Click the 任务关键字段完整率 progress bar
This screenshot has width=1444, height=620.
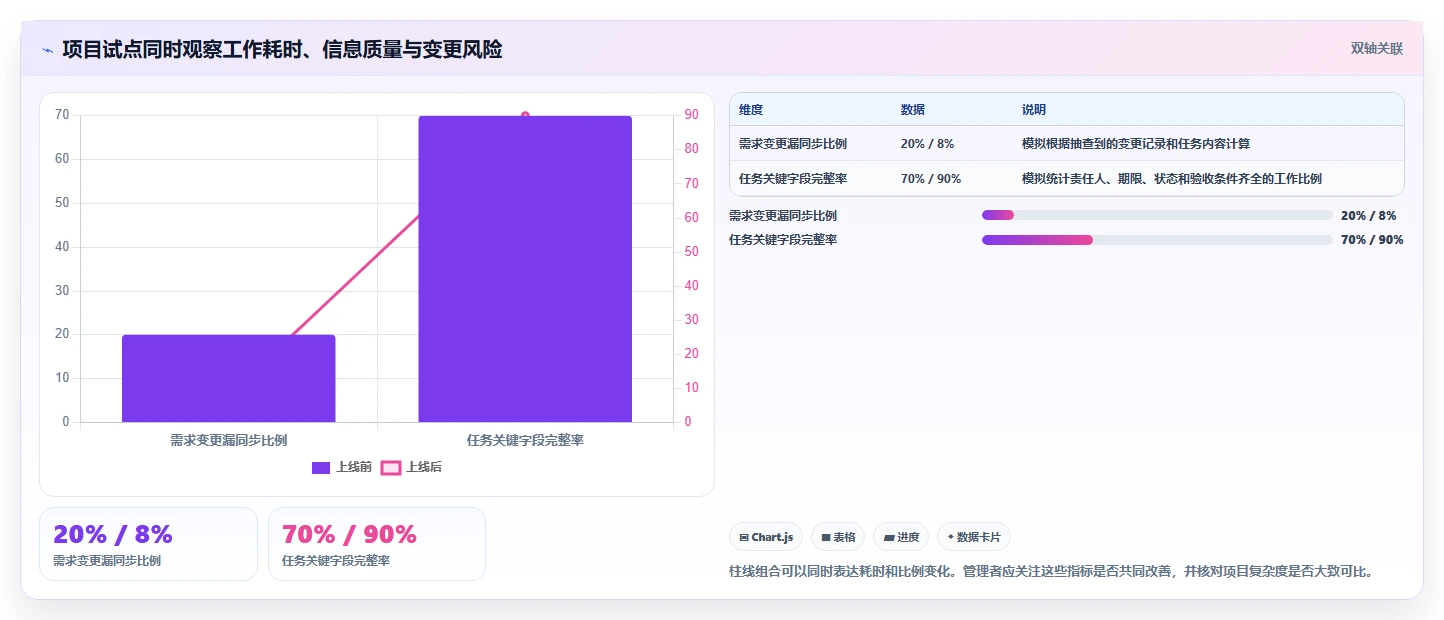1157,240
